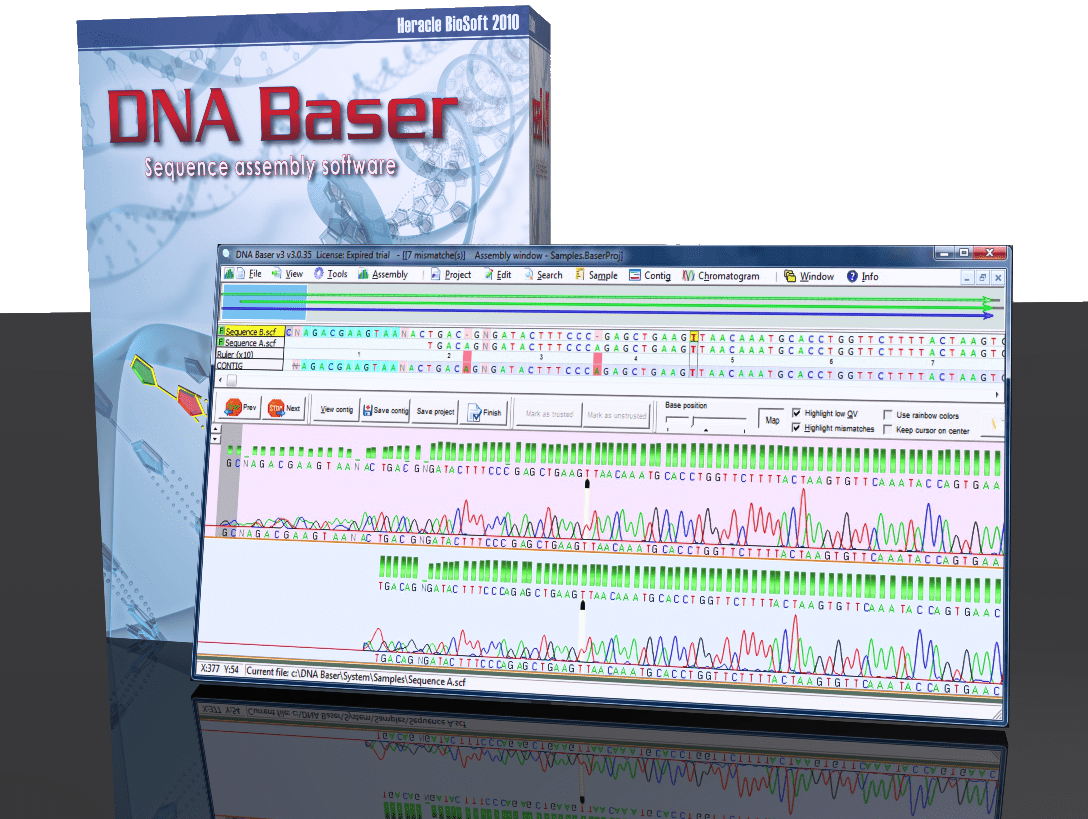This screenshot has height=819, width=1088.
Task: Click the DNA Baser title bar app icon
Action: 226,254
